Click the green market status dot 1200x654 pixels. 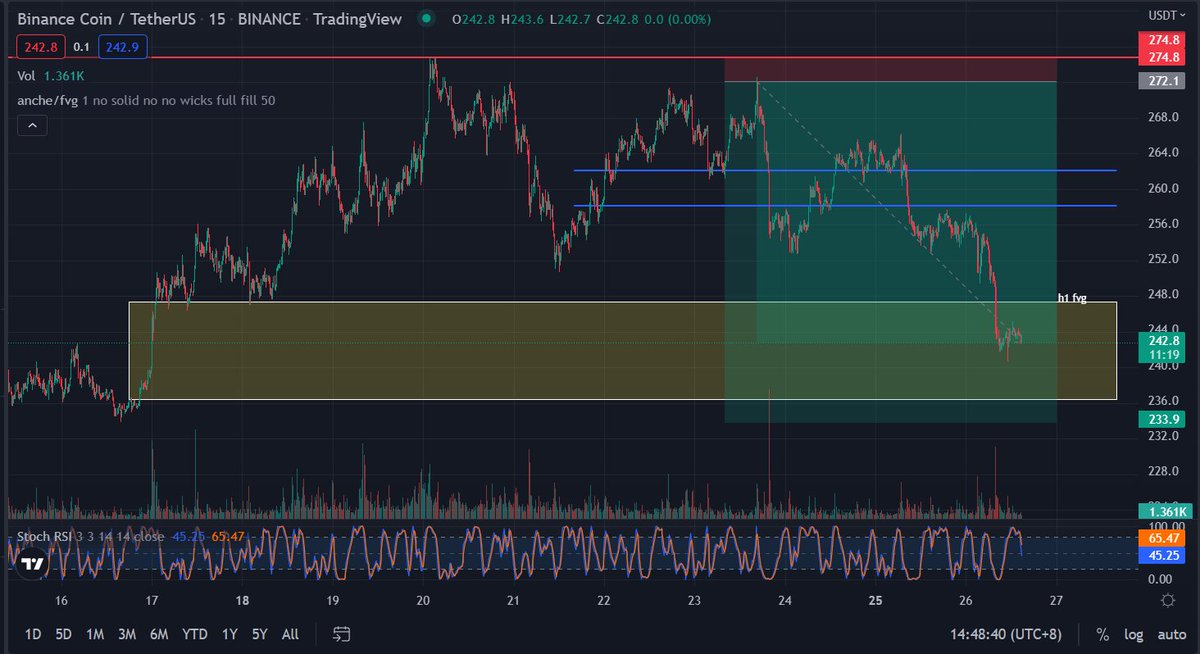427,19
